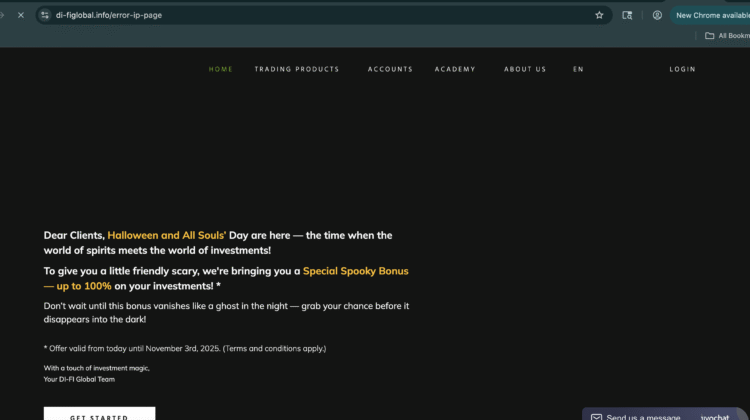Bookmark this page with the star icon

pos(599,15)
